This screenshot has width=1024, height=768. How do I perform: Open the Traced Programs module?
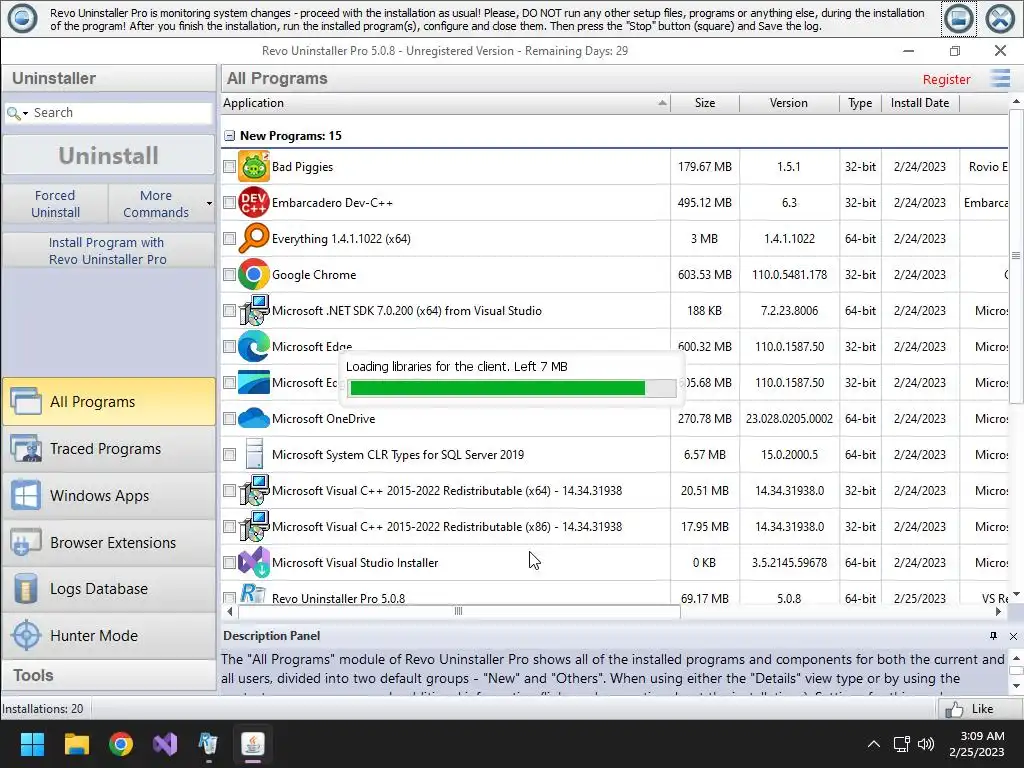coord(109,449)
